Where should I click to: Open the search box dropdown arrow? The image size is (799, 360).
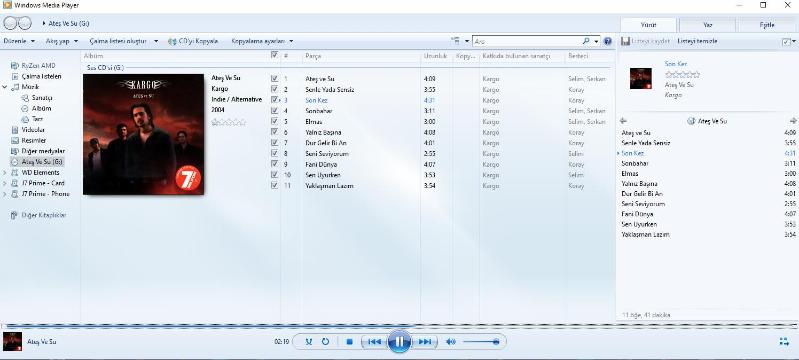(x=597, y=41)
